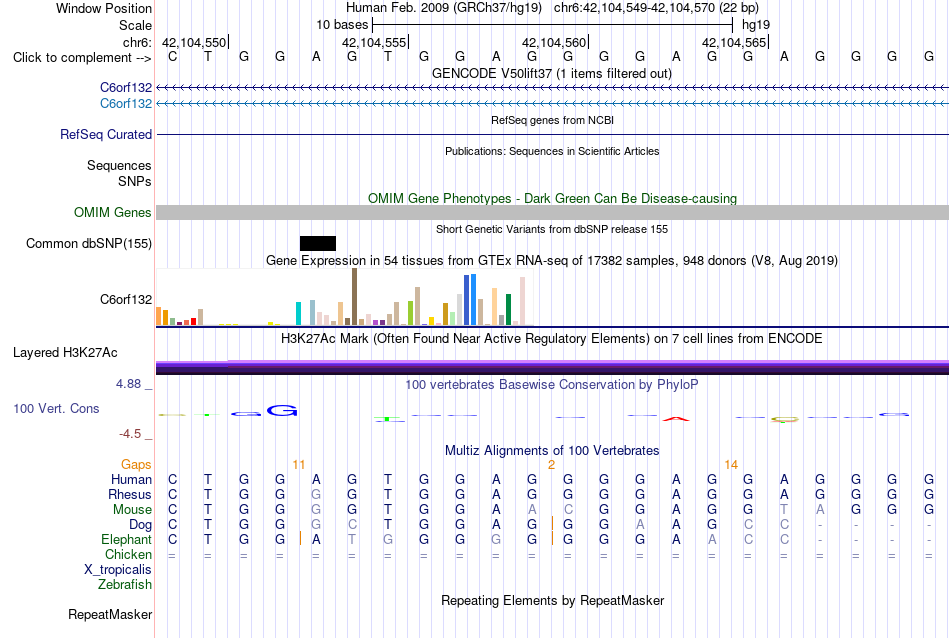
Task: Select the 'Dog' species row label
Action: (141, 525)
